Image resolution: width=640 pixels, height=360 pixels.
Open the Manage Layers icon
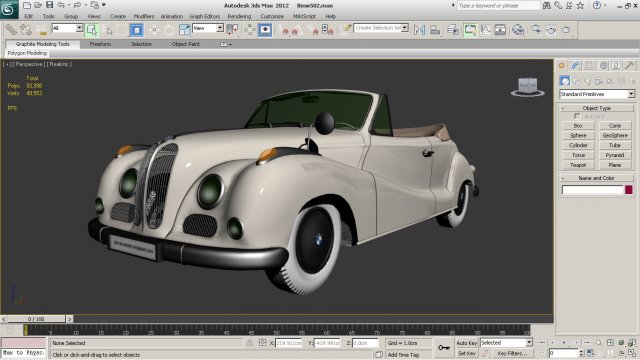453,30
